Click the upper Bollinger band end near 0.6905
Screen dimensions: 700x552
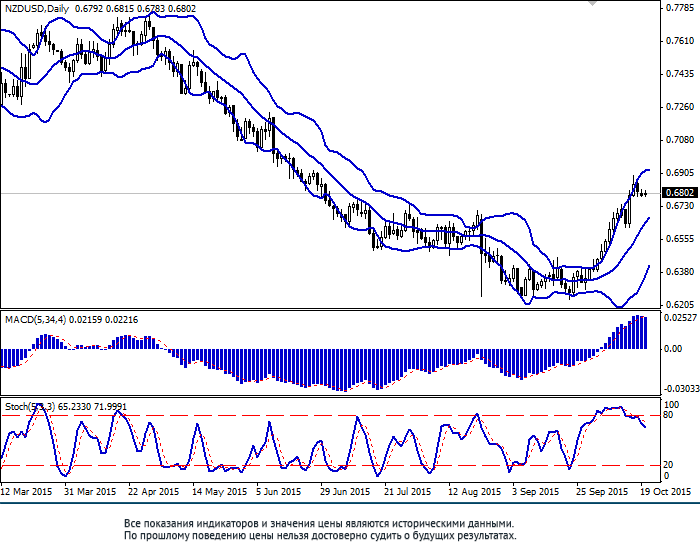(647, 170)
